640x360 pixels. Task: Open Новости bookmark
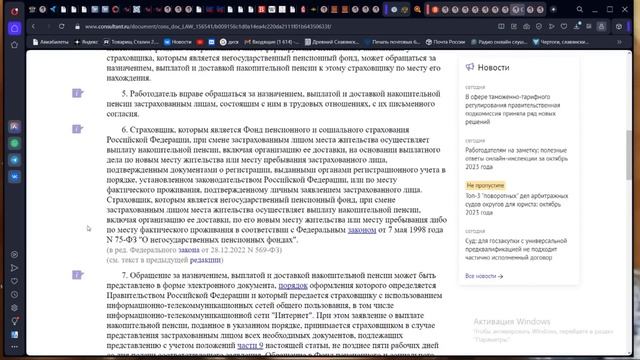pos(178,42)
